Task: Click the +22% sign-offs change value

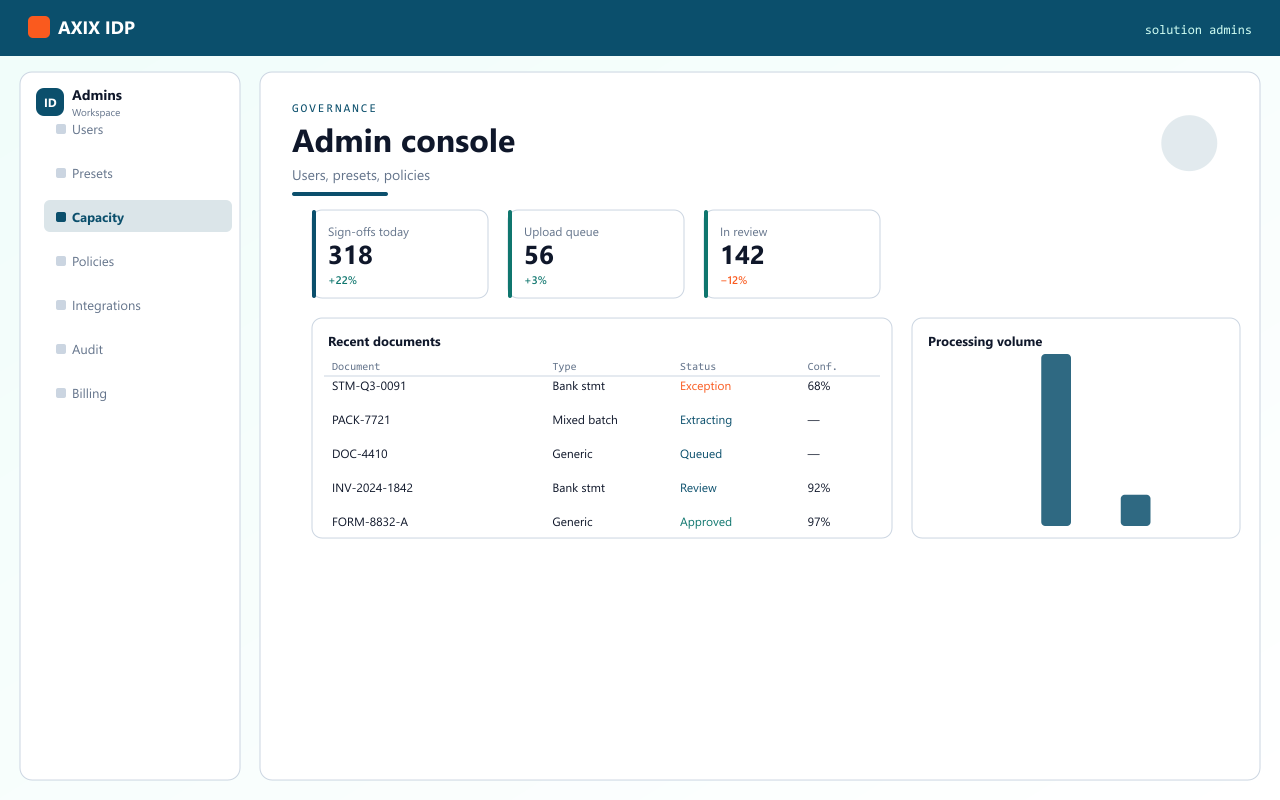Action: coord(342,280)
